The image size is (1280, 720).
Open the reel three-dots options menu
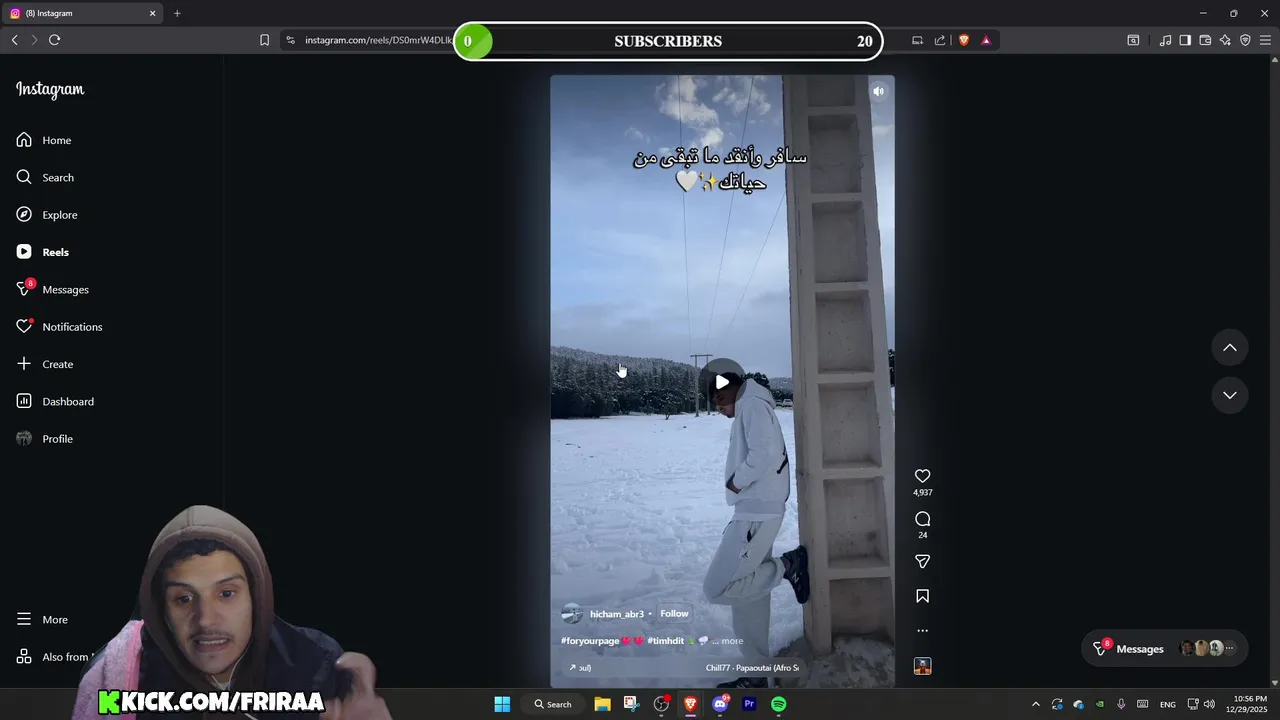point(922,631)
